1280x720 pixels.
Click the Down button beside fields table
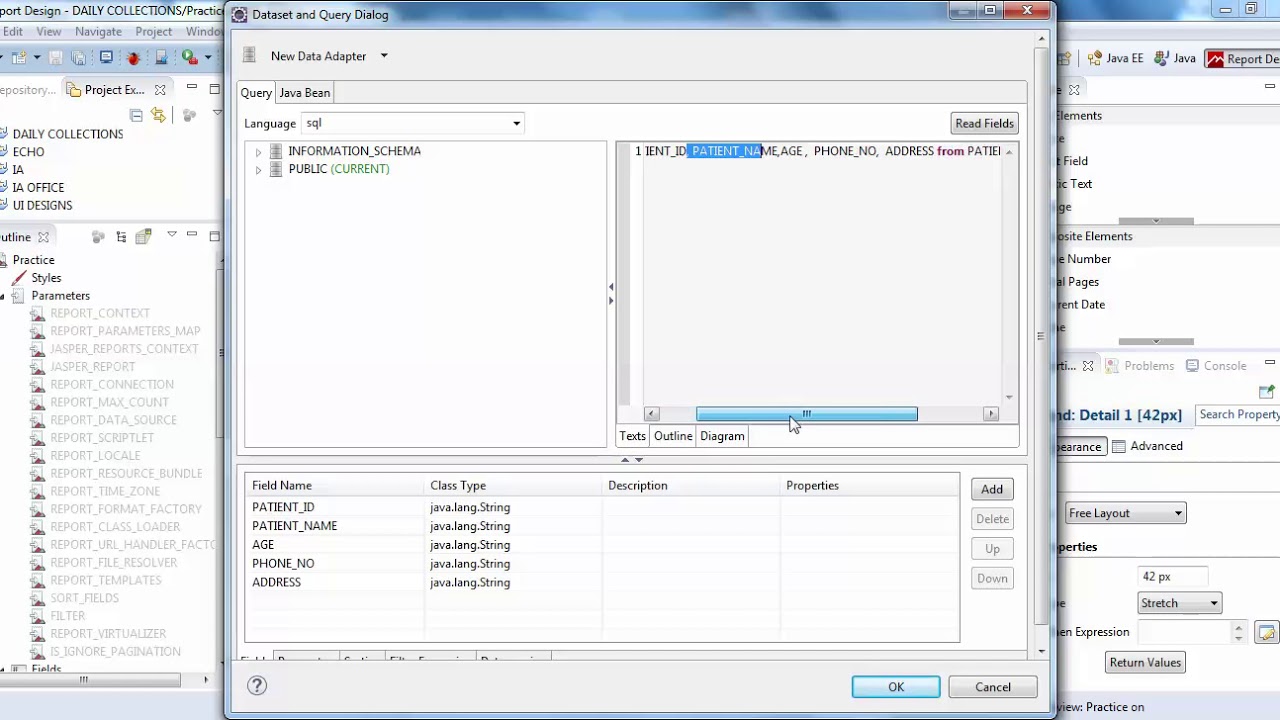tap(992, 579)
